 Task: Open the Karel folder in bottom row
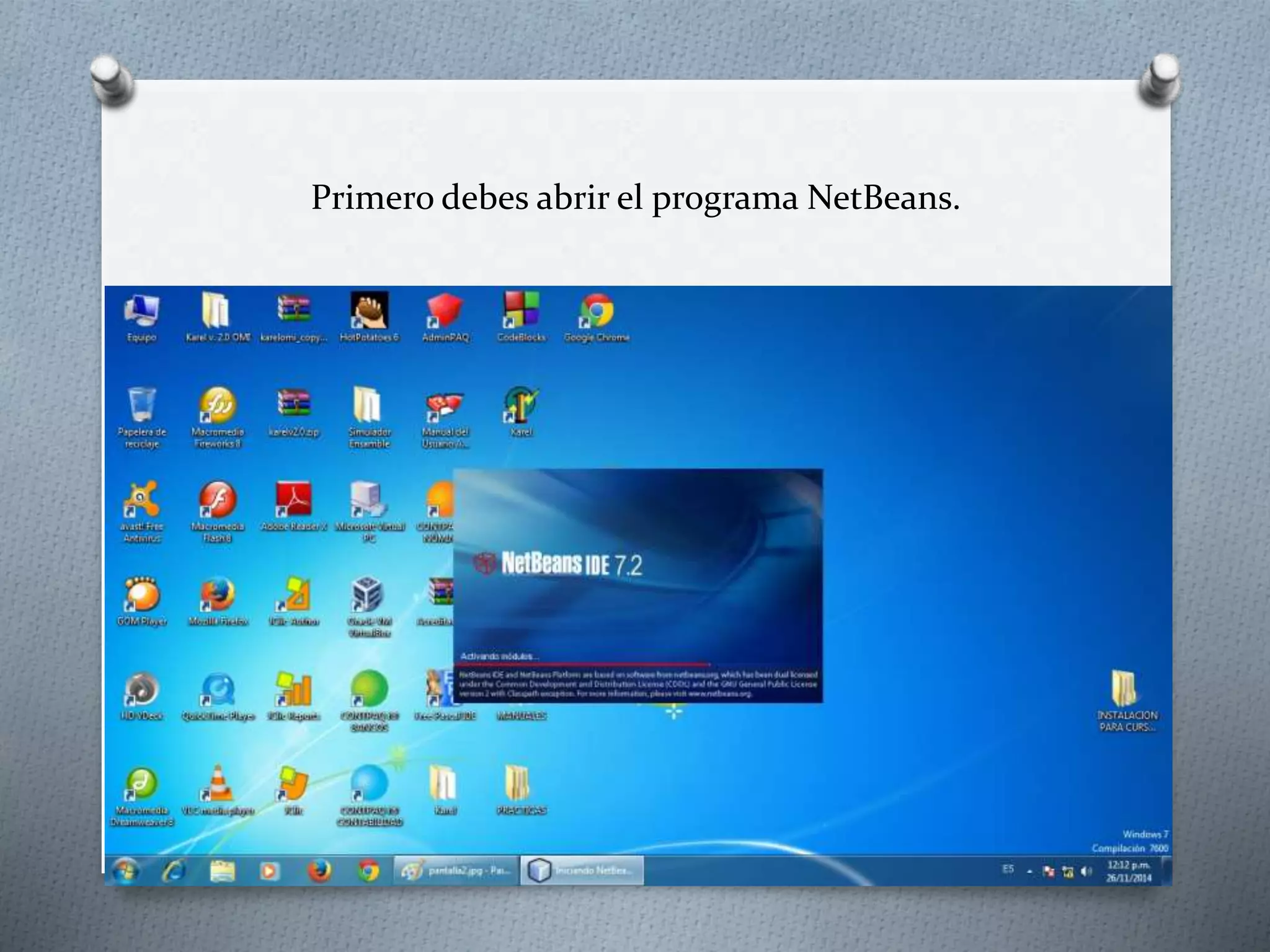coord(445,790)
